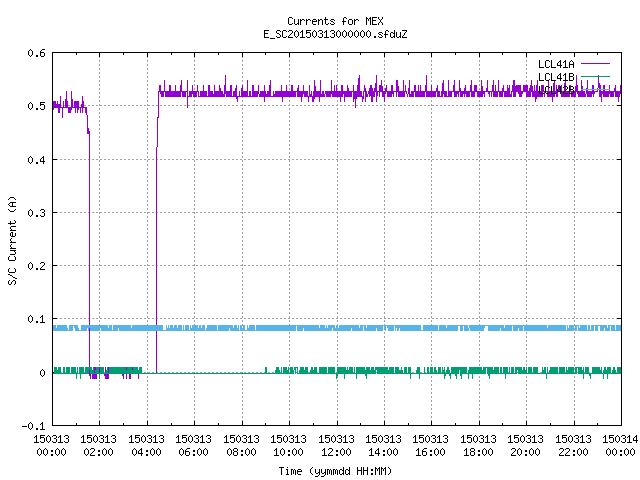Viewport: 640px width, 480px height.
Task: Click the chart title 'Currents for MEX'
Action: (x=335, y=21)
